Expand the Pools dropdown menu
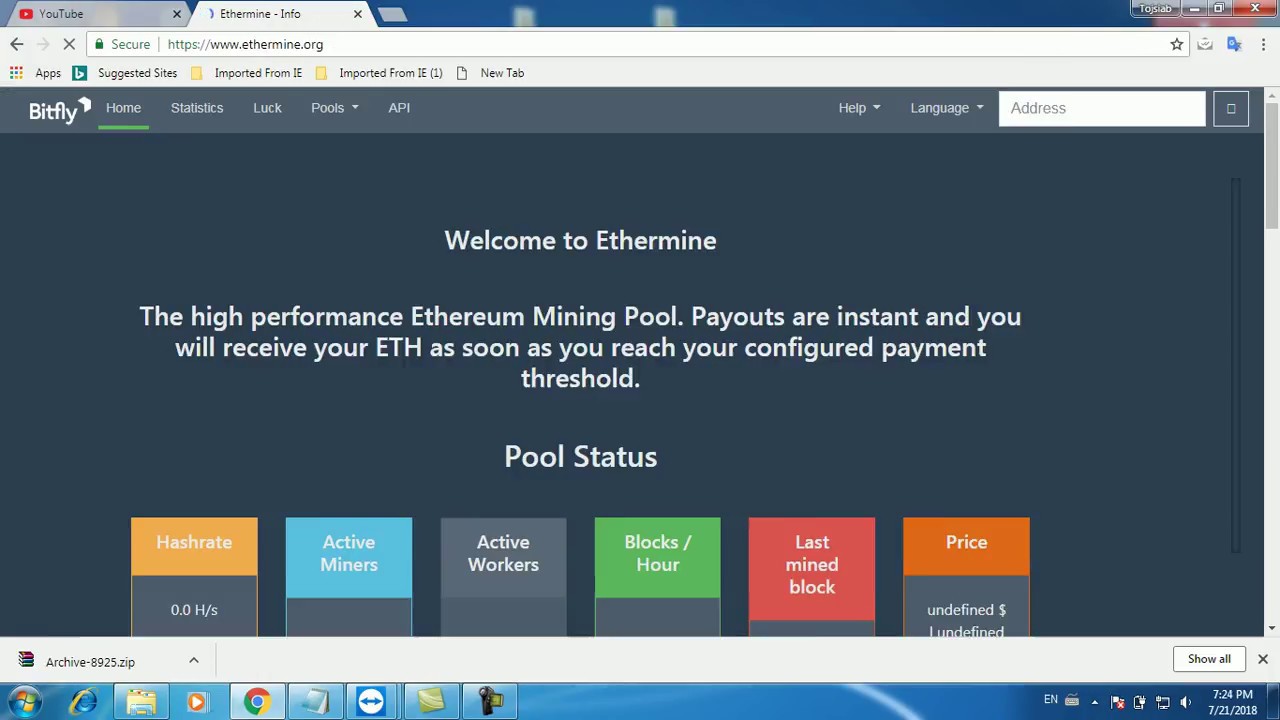 pyautogui.click(x=334, y=108)
